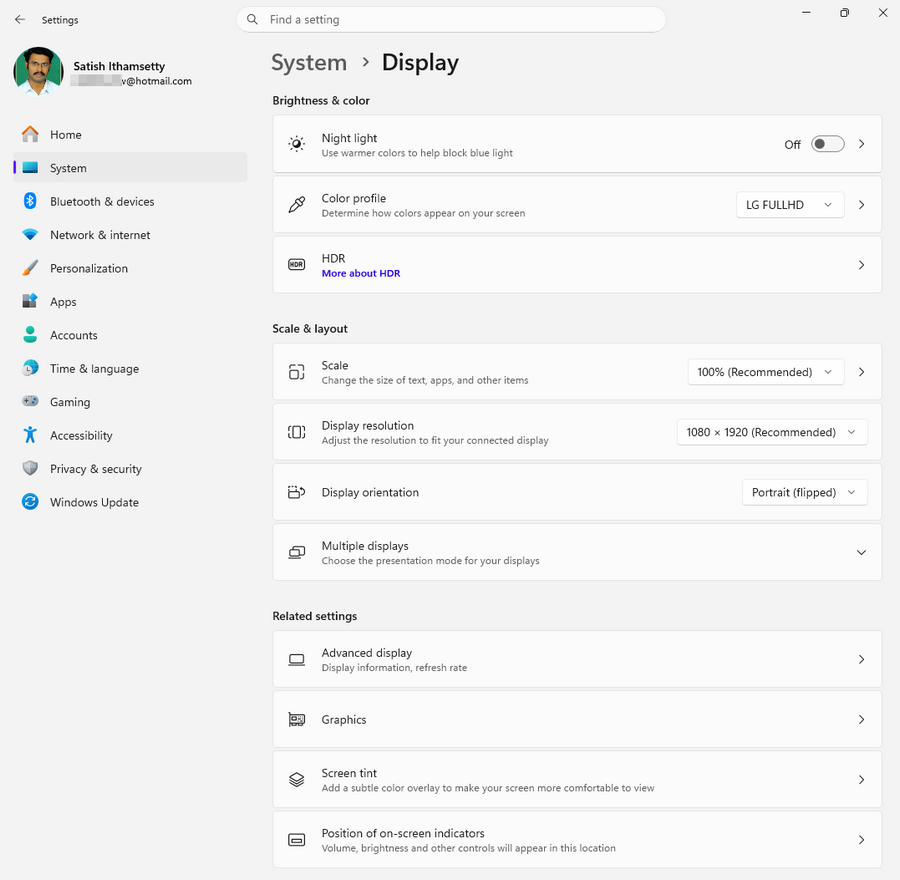Select Network & internet in sidebar
This screenshot has width=900, height=880.
point(130,235)
